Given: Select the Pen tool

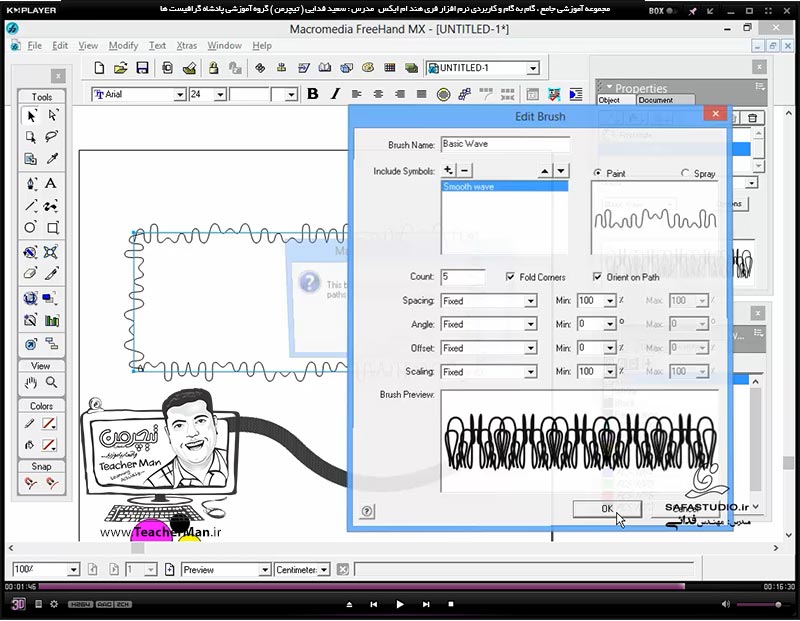Looking at the screenshot, I should coord(31,183).
